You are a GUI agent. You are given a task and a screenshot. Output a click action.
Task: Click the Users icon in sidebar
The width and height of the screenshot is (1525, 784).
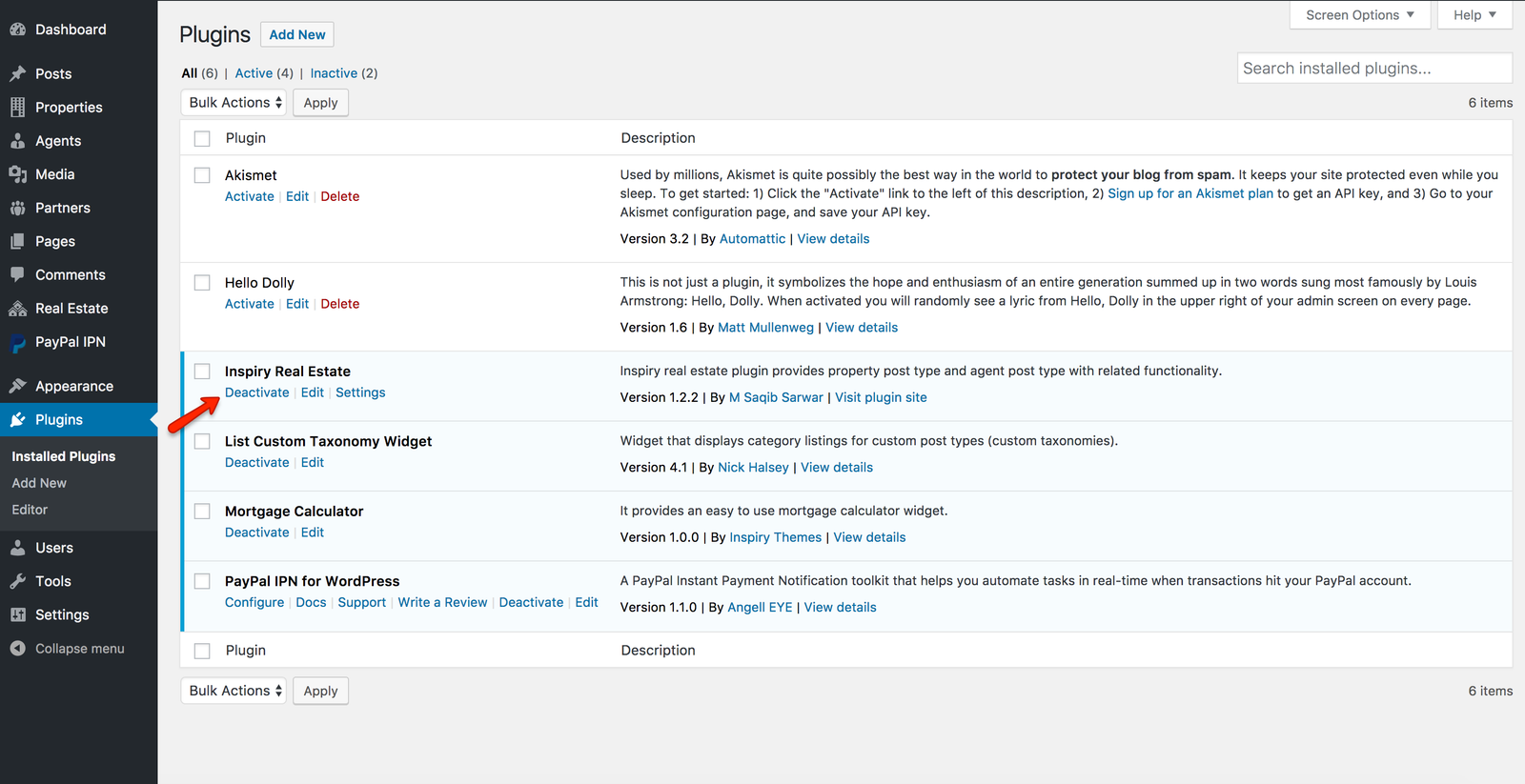[x=17, y=548]
